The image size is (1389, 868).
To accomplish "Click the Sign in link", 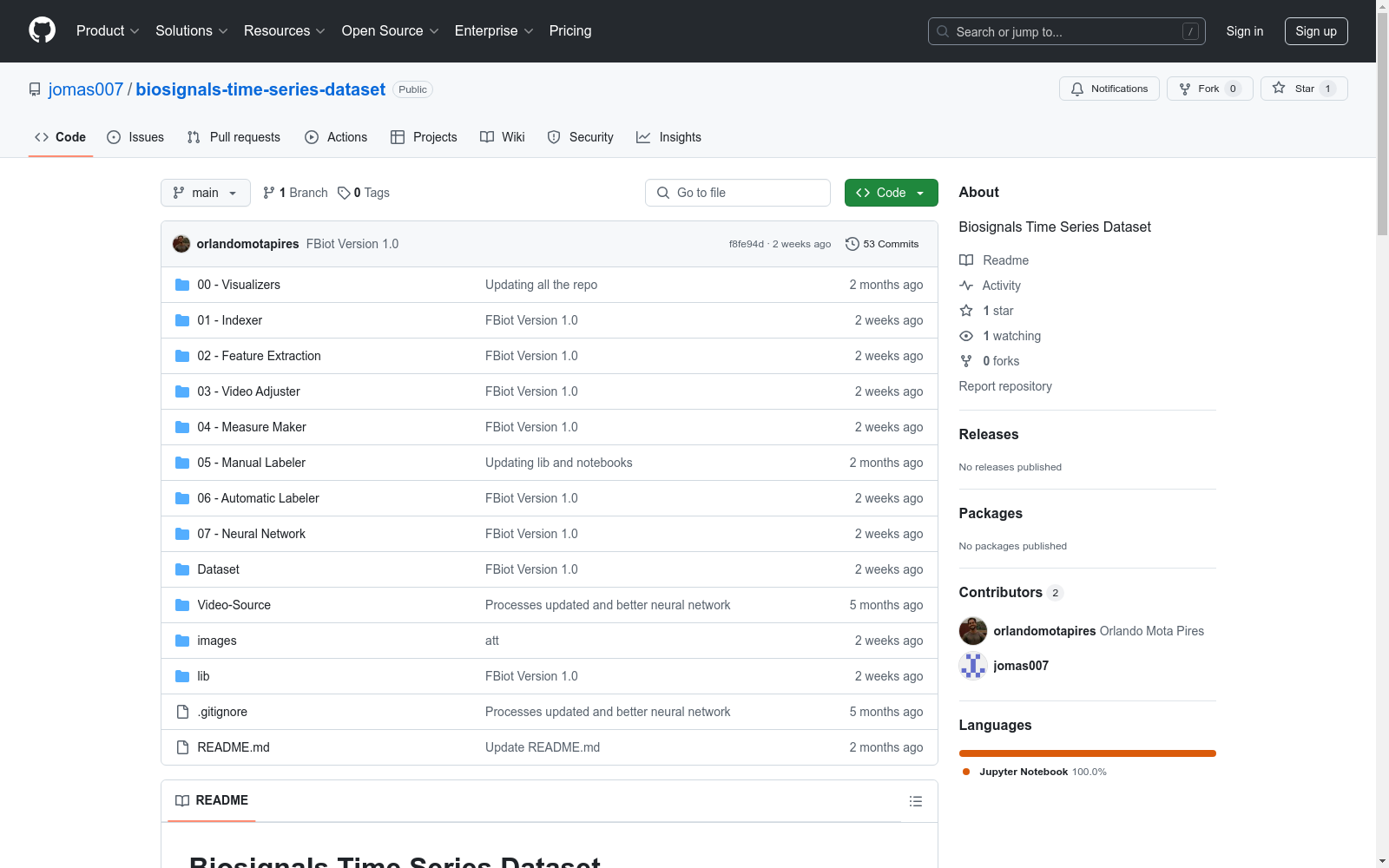I will point(1245,31).
